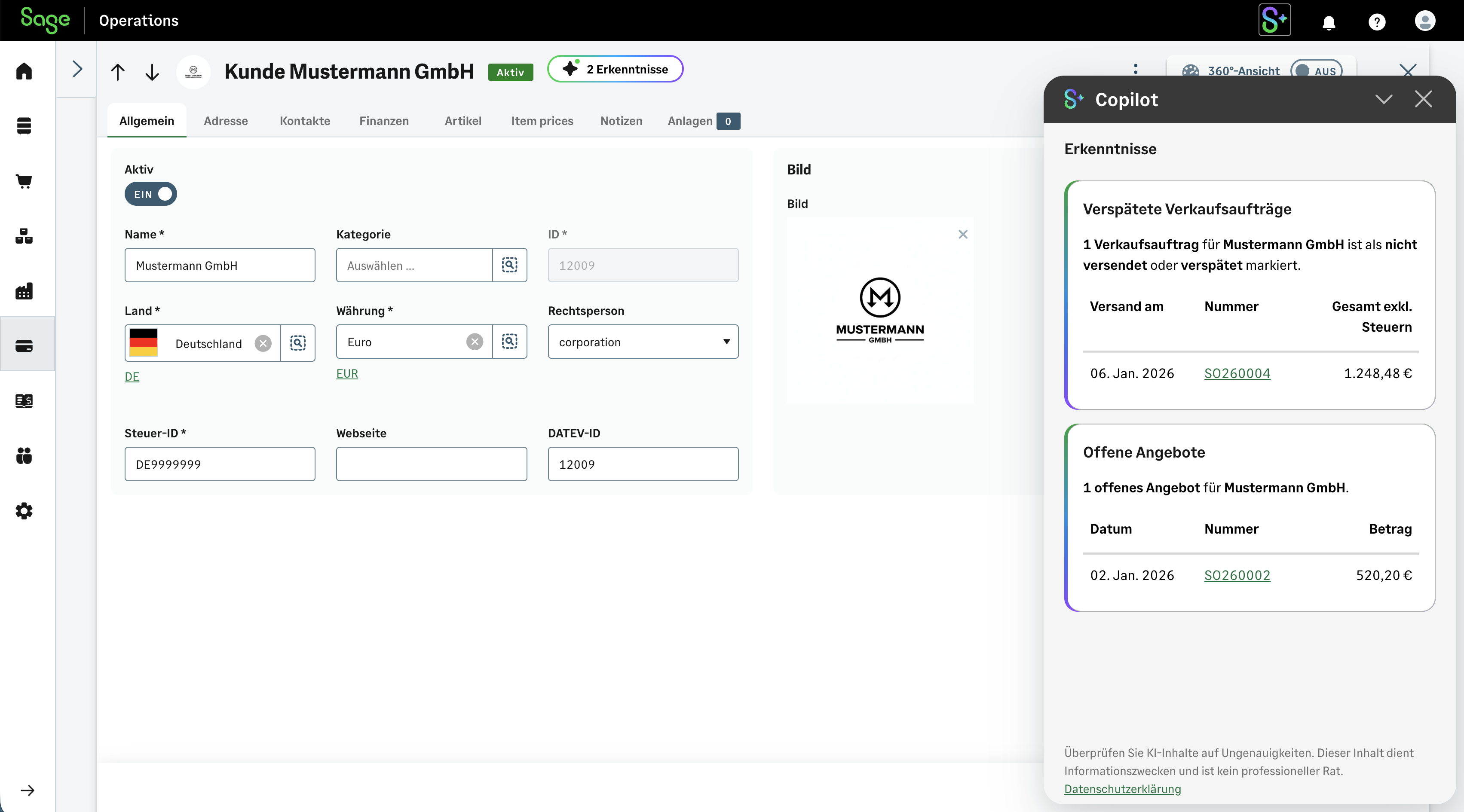
Task: Collapse the Copilot panel with chevron
Action: click(x=1383, y=99)
